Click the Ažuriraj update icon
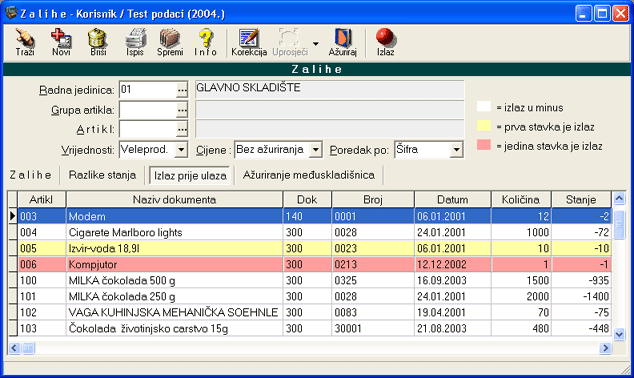 342,42
